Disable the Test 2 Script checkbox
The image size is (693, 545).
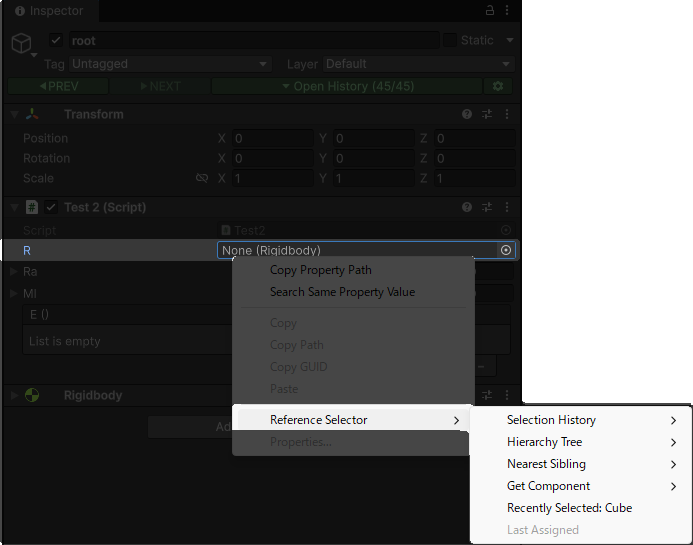point(51,208)
